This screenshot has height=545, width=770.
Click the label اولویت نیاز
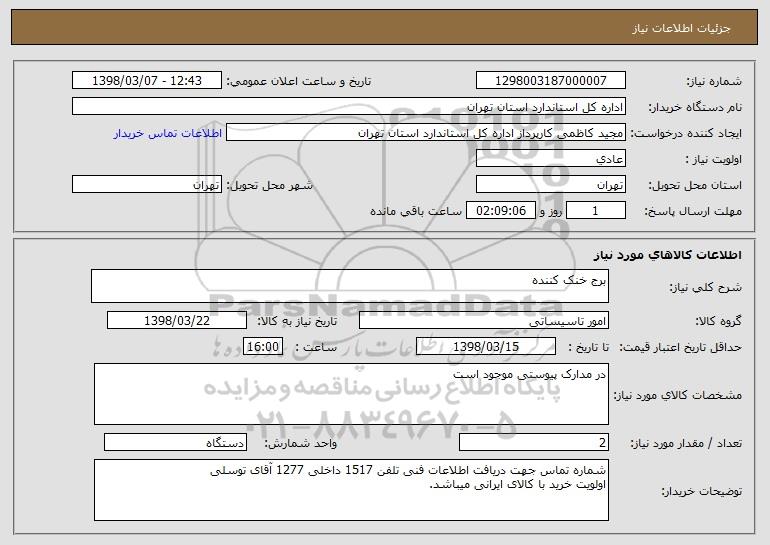pos(714,160)
